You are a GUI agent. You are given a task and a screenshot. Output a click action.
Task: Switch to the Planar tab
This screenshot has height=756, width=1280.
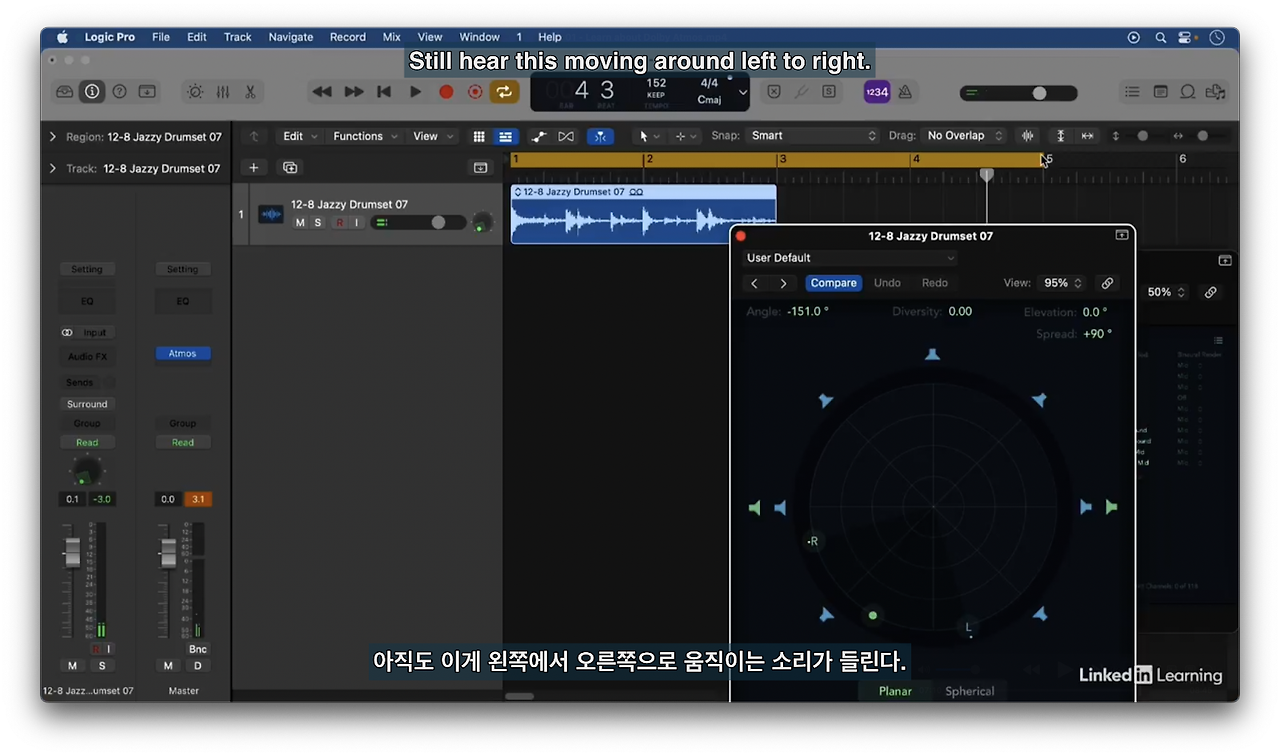pos(895,691)
